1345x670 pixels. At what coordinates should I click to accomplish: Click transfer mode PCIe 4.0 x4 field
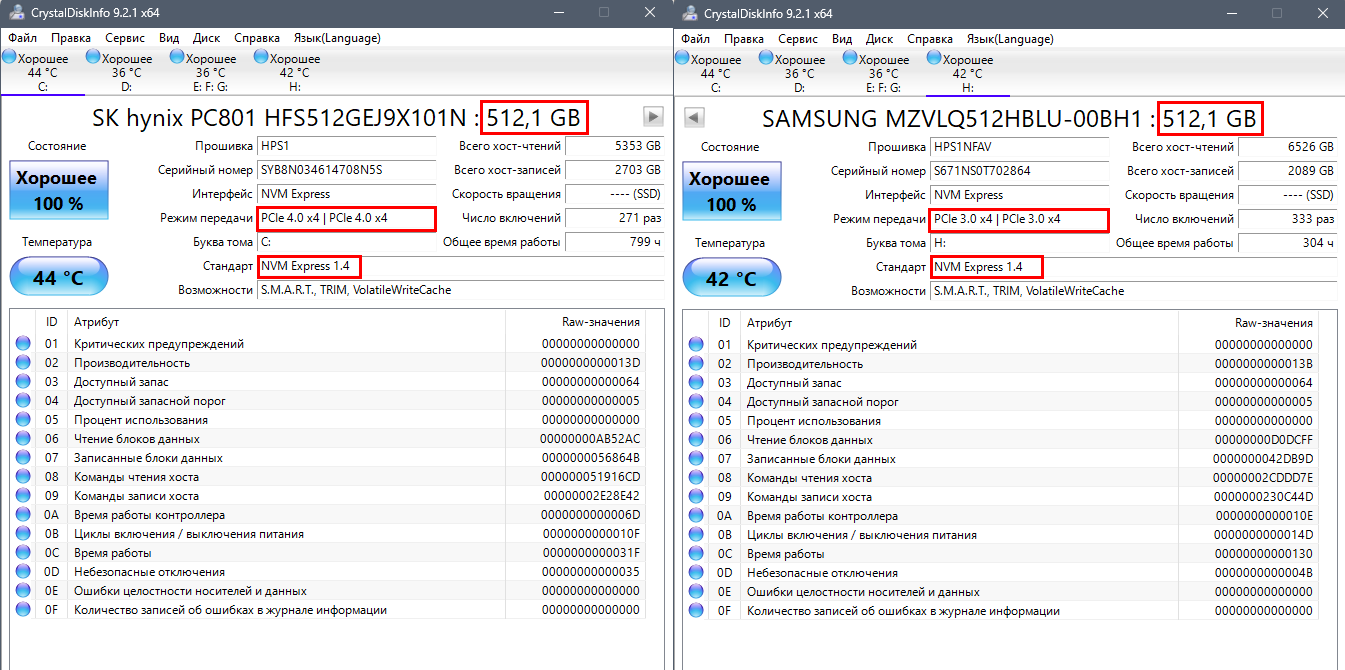point(347,218)
